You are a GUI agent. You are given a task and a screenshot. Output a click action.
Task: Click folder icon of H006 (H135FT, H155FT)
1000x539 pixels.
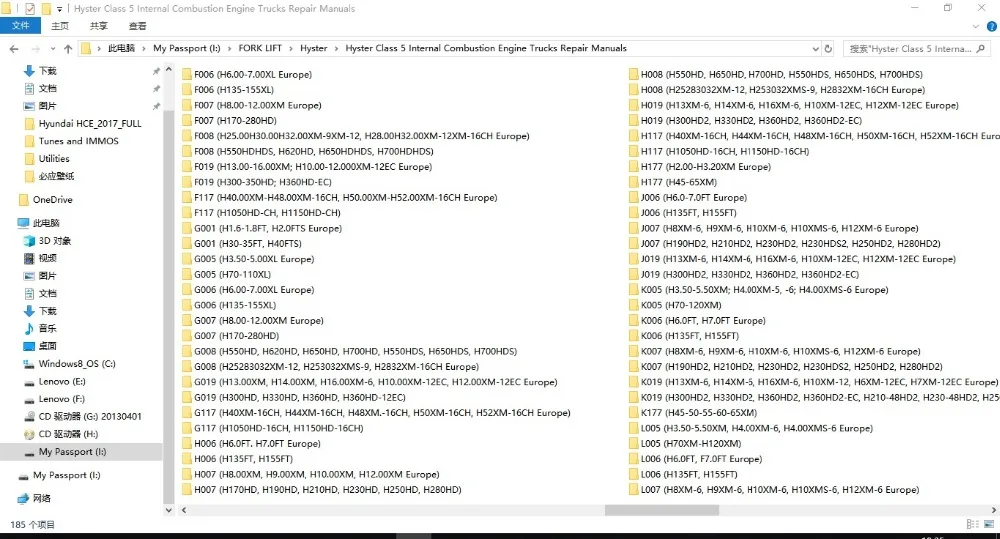[x=186, y=459]
